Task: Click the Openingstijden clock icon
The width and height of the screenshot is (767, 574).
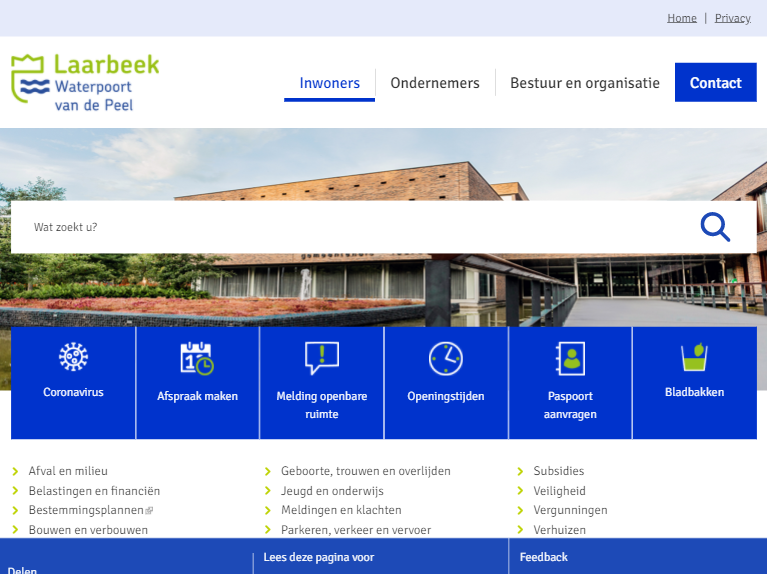Action: [x=446, y=359]
